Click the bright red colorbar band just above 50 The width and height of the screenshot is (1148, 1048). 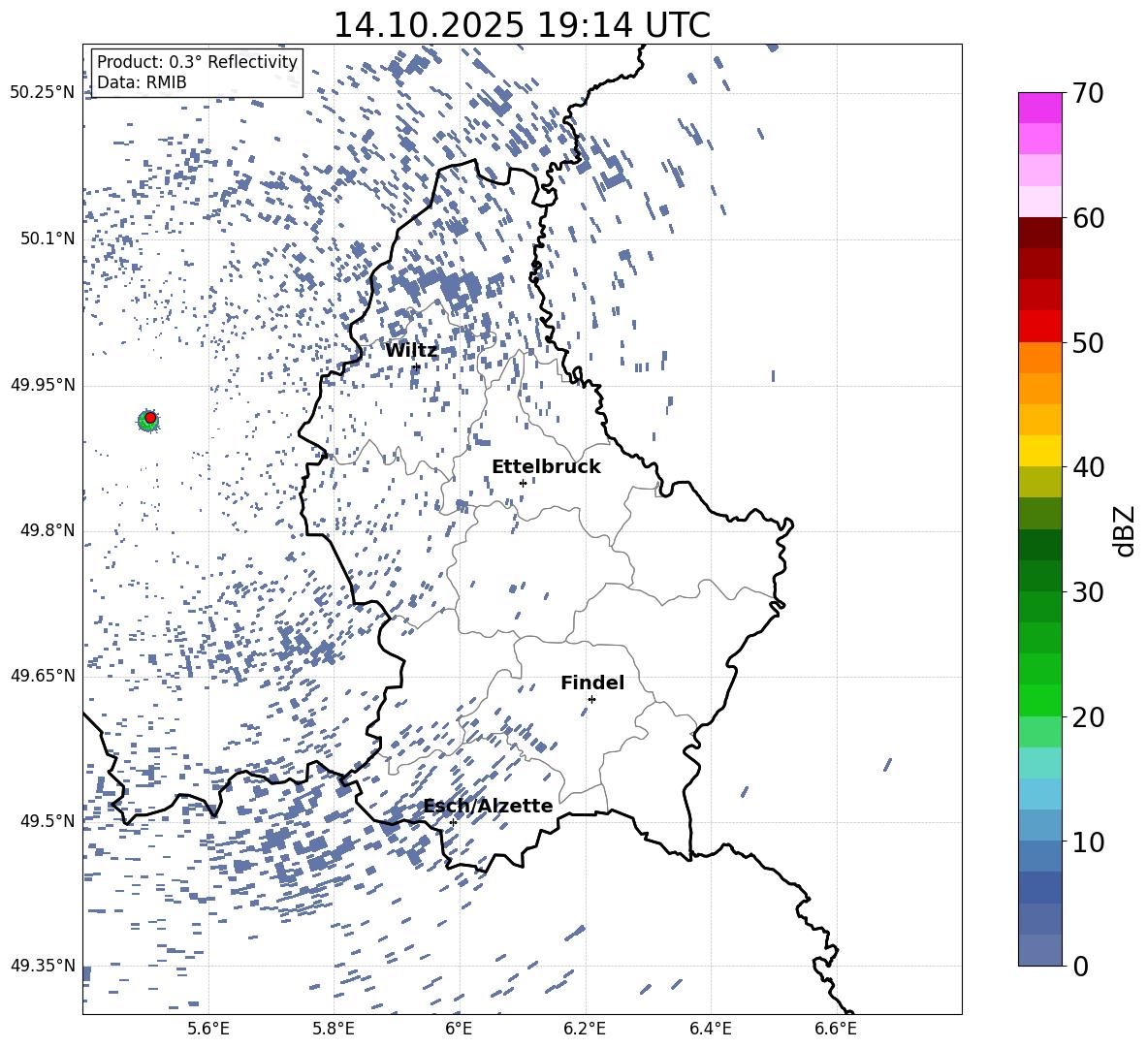coord(1040,327)
